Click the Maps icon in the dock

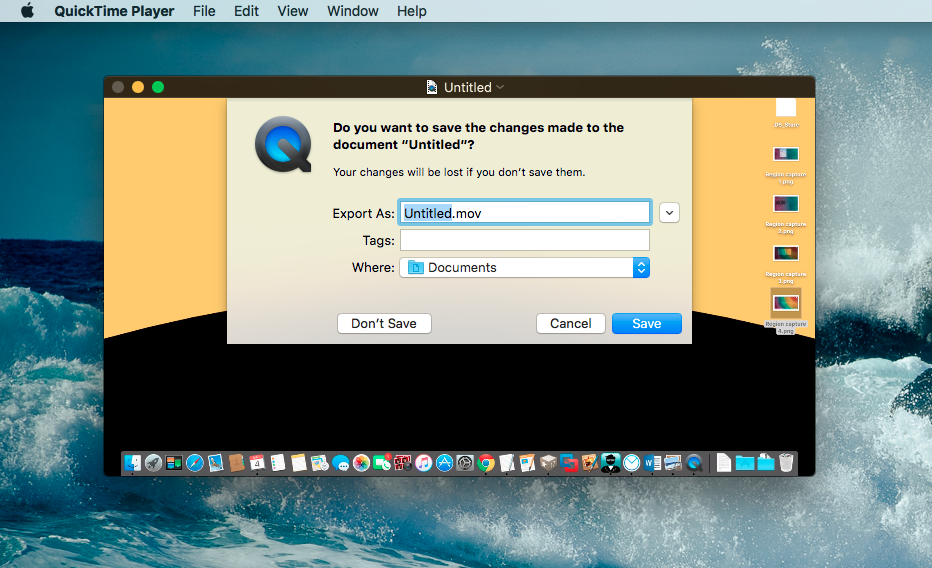point(320,463)
